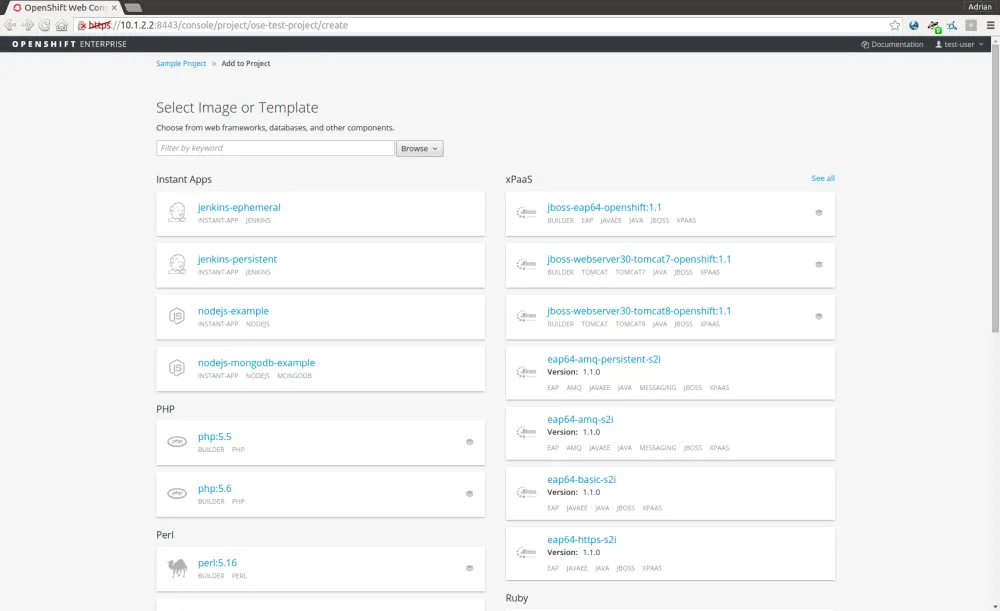Click the See all link under xPaaS
Viewport: 1000px width, 611px height.
(x=822, y=178)
